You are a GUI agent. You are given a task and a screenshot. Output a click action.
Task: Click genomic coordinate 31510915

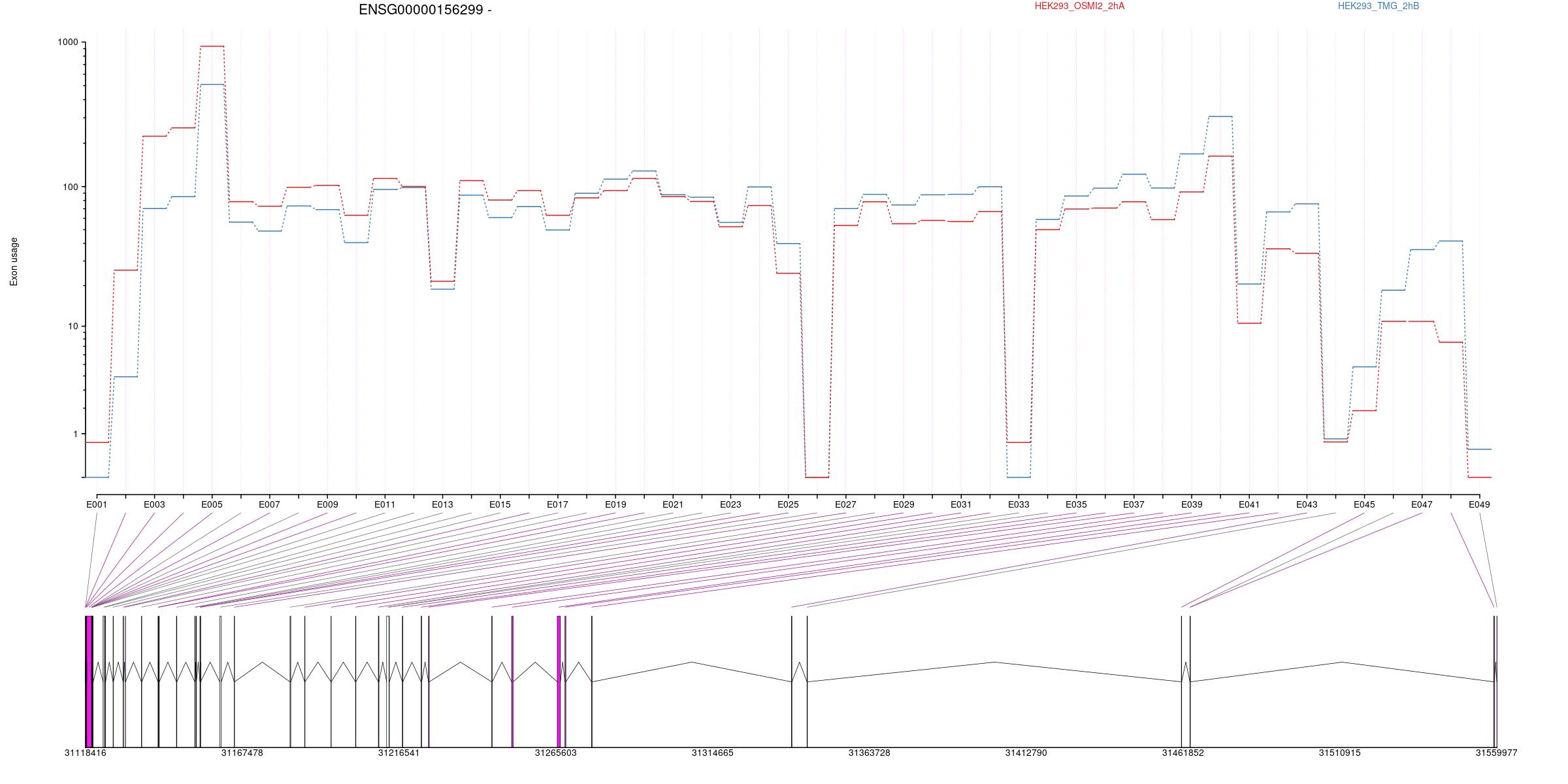point(1340,753)
